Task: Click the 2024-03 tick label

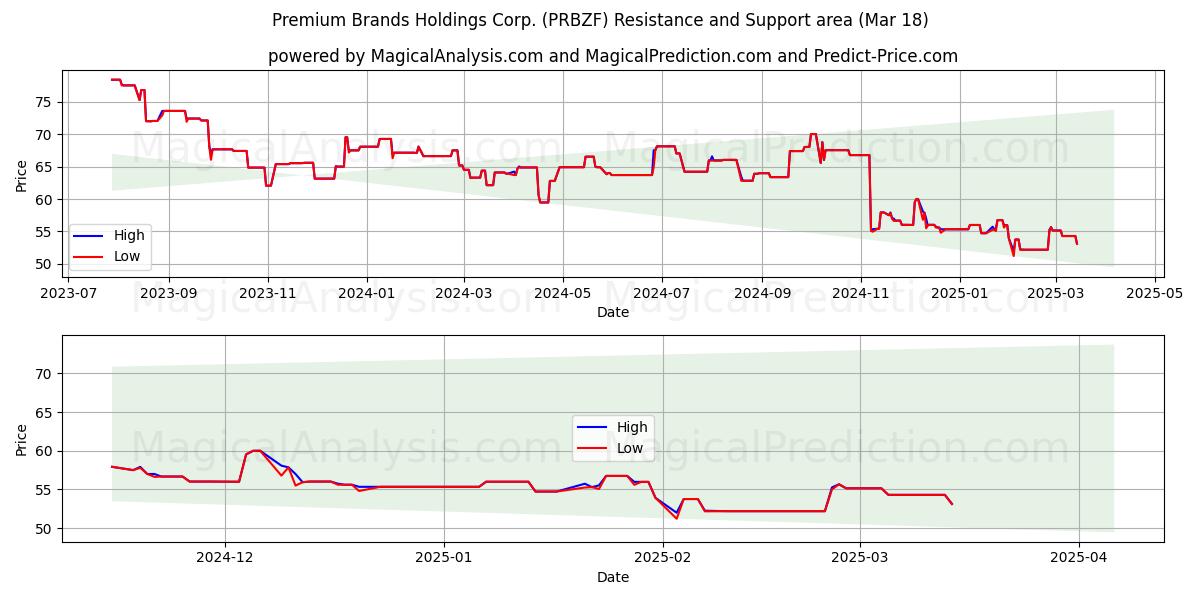Action: click(463, 293)
